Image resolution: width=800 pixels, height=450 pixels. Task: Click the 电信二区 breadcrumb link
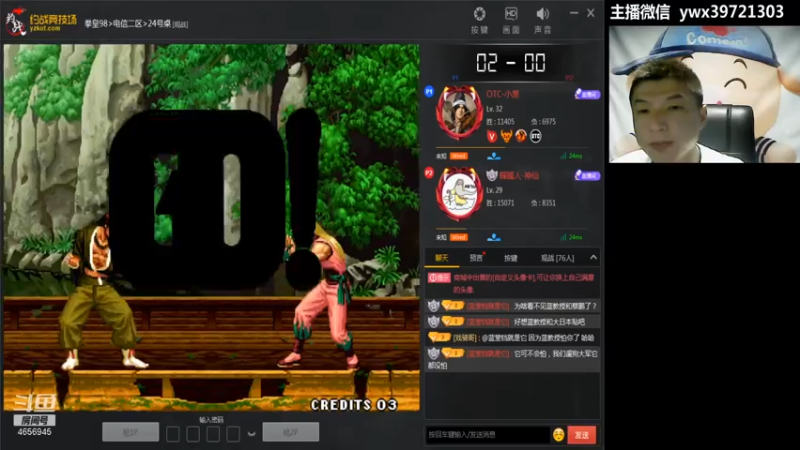pos(128,23)
